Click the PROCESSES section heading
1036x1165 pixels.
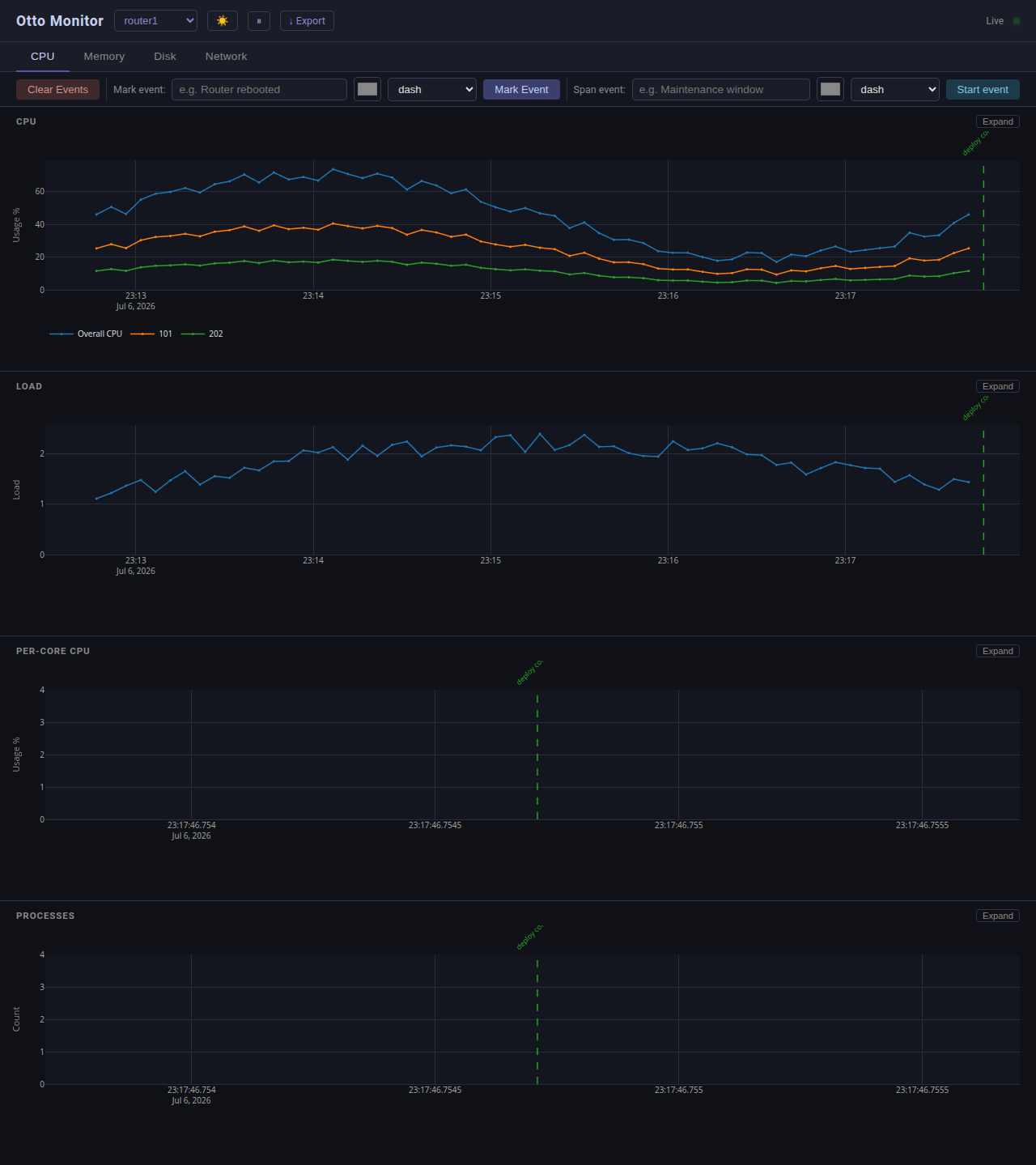pos(45,916)
